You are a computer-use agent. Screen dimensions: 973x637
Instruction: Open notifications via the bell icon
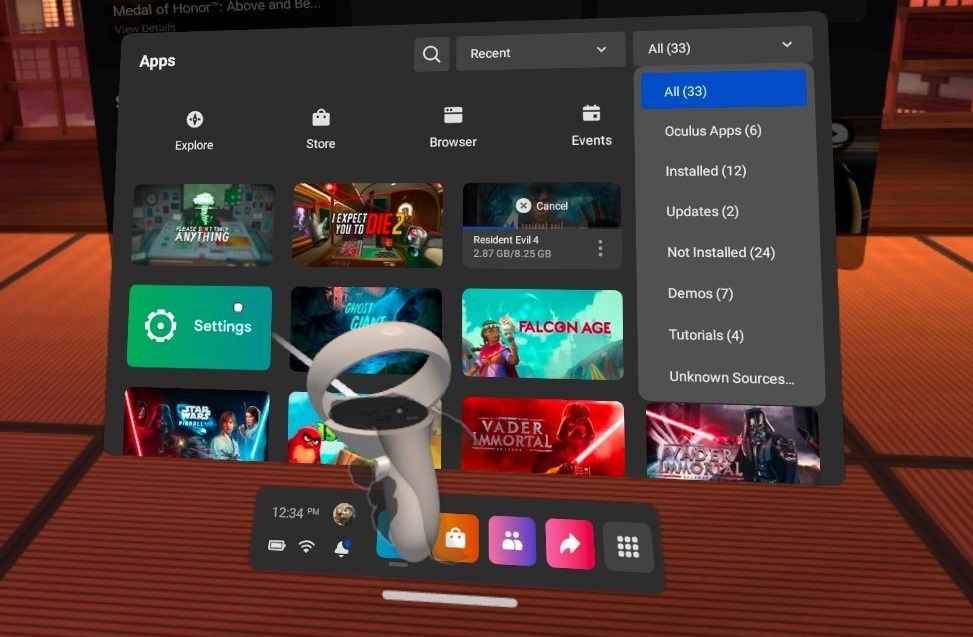click(341, 547)
